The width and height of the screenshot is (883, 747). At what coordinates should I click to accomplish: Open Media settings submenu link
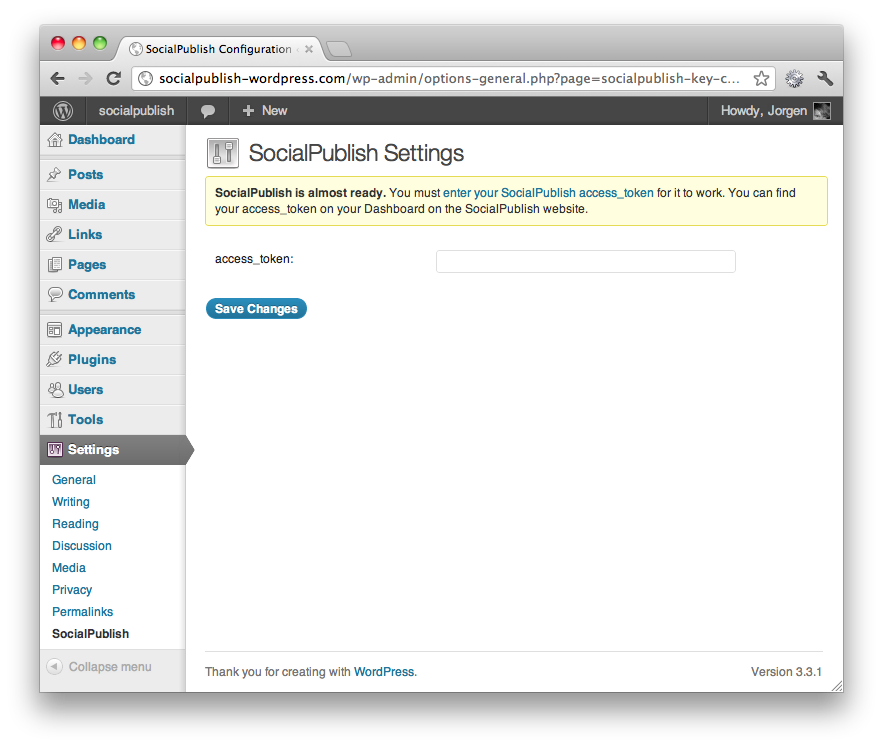(69, 568)
